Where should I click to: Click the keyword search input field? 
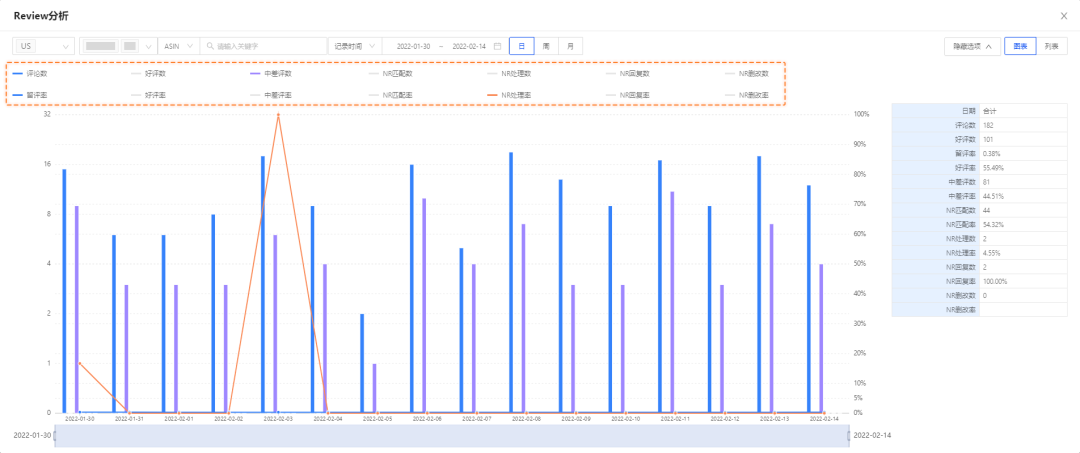tap(268, 46)
